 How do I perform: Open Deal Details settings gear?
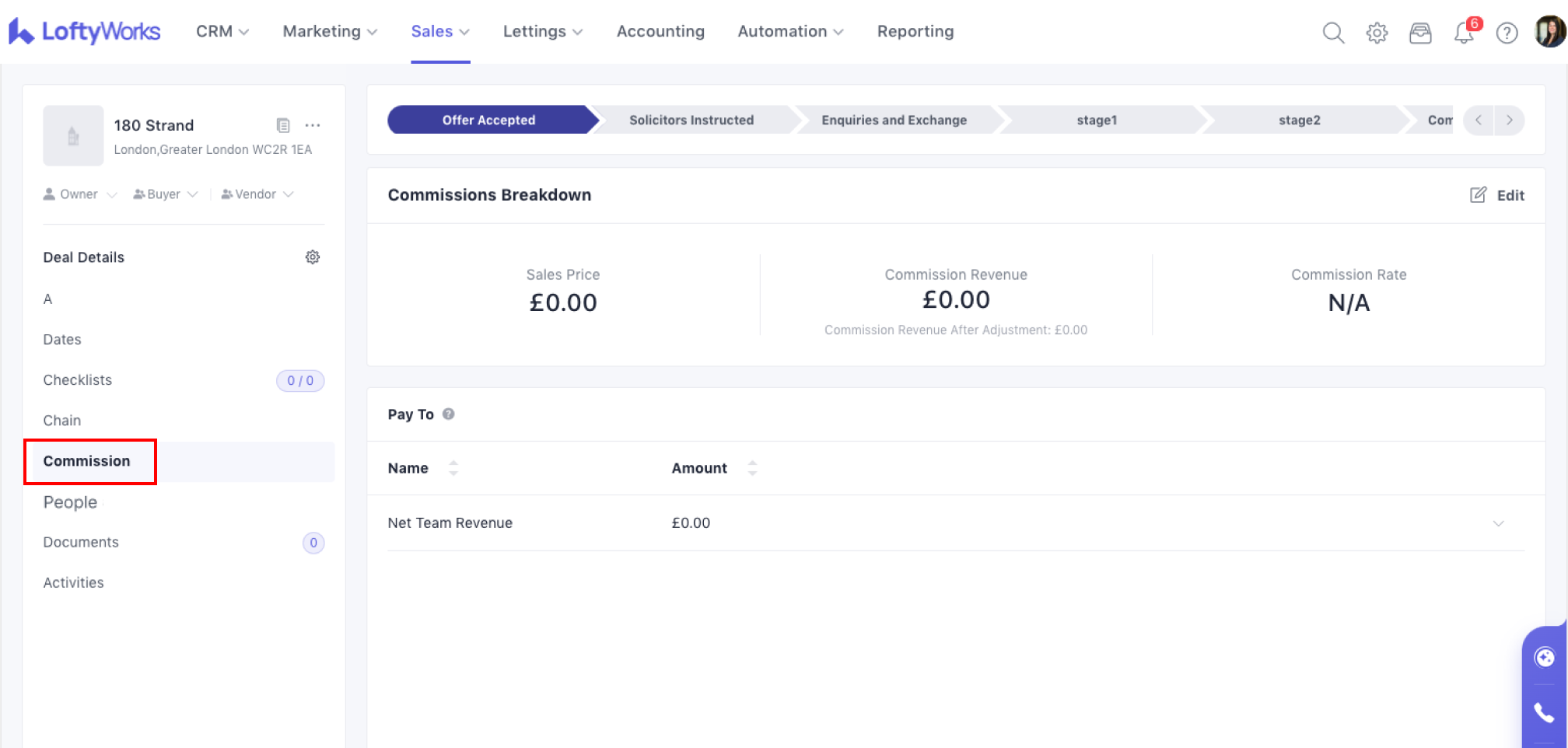coord(313,257)
